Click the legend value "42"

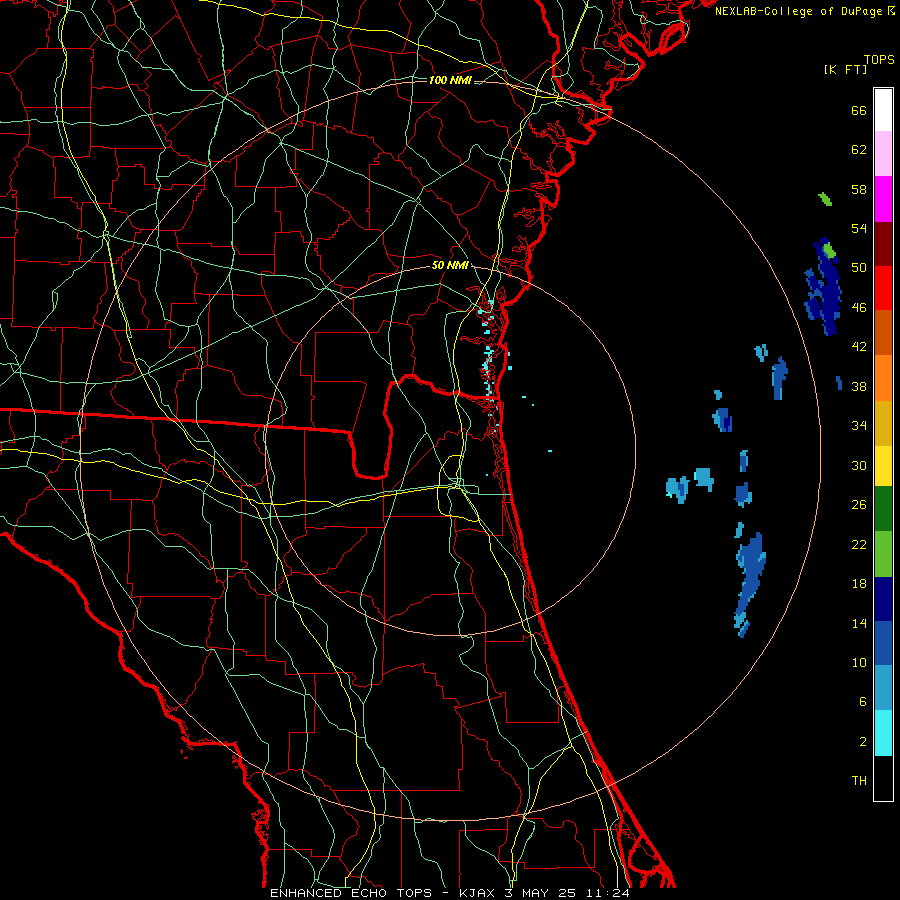[x=859, y=347]
